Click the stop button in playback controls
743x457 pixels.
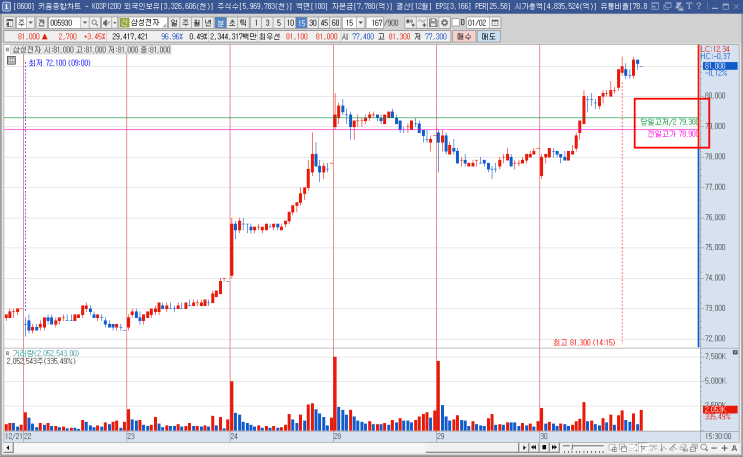click(544, 448)
